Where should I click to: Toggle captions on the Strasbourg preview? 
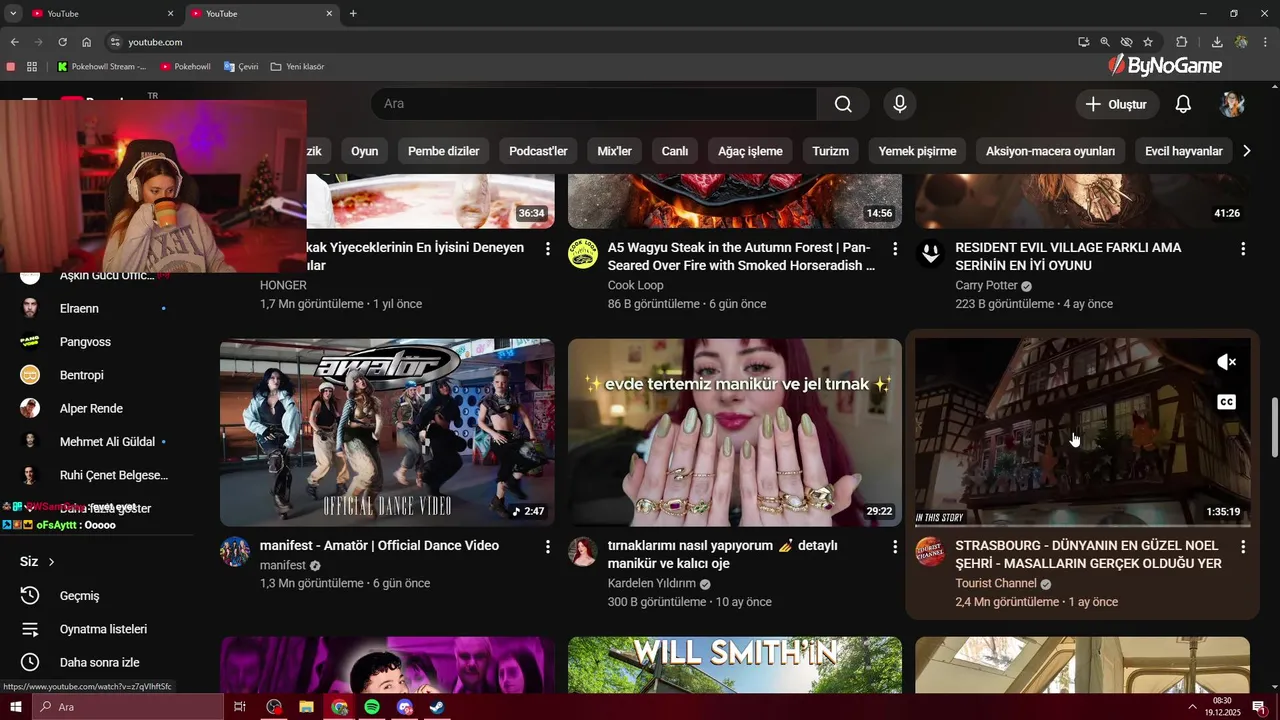point(1227,402)
